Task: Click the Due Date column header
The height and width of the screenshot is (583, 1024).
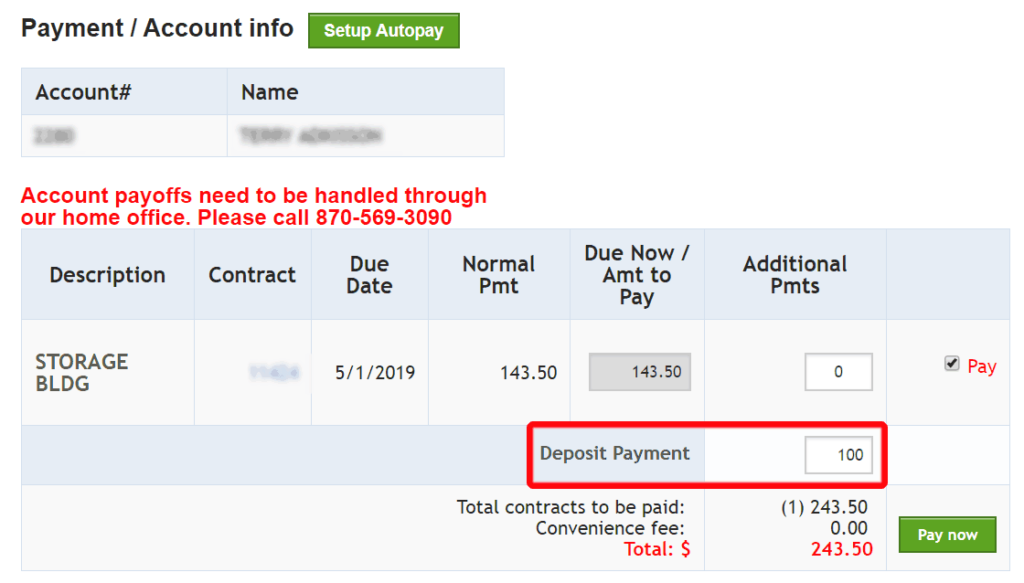Action: [x=369, y=275]
